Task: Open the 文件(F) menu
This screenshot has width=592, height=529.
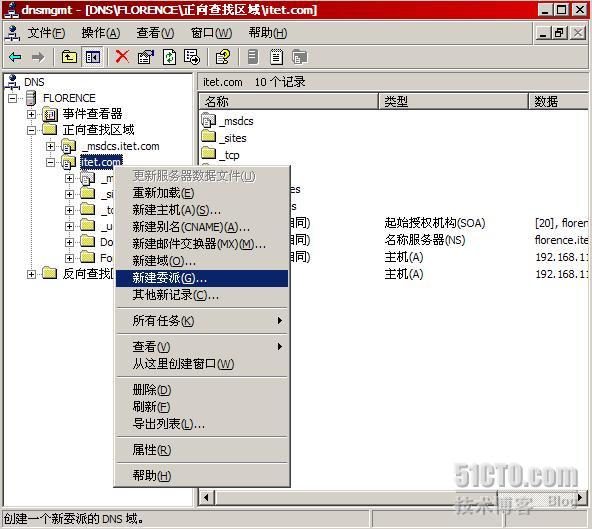Action: (x=46, y=33)
